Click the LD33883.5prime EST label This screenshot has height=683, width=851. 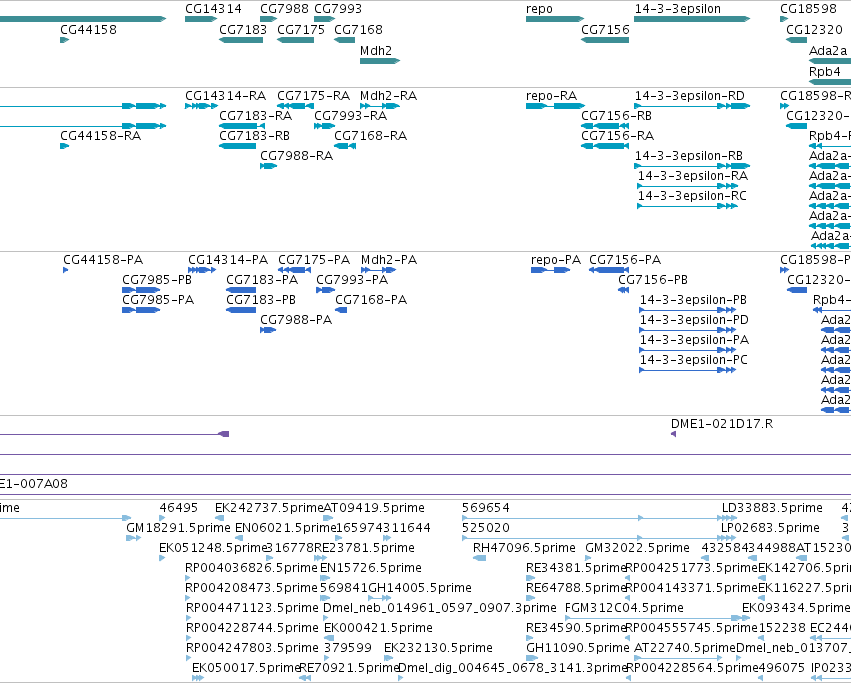[x=772, y=508]
